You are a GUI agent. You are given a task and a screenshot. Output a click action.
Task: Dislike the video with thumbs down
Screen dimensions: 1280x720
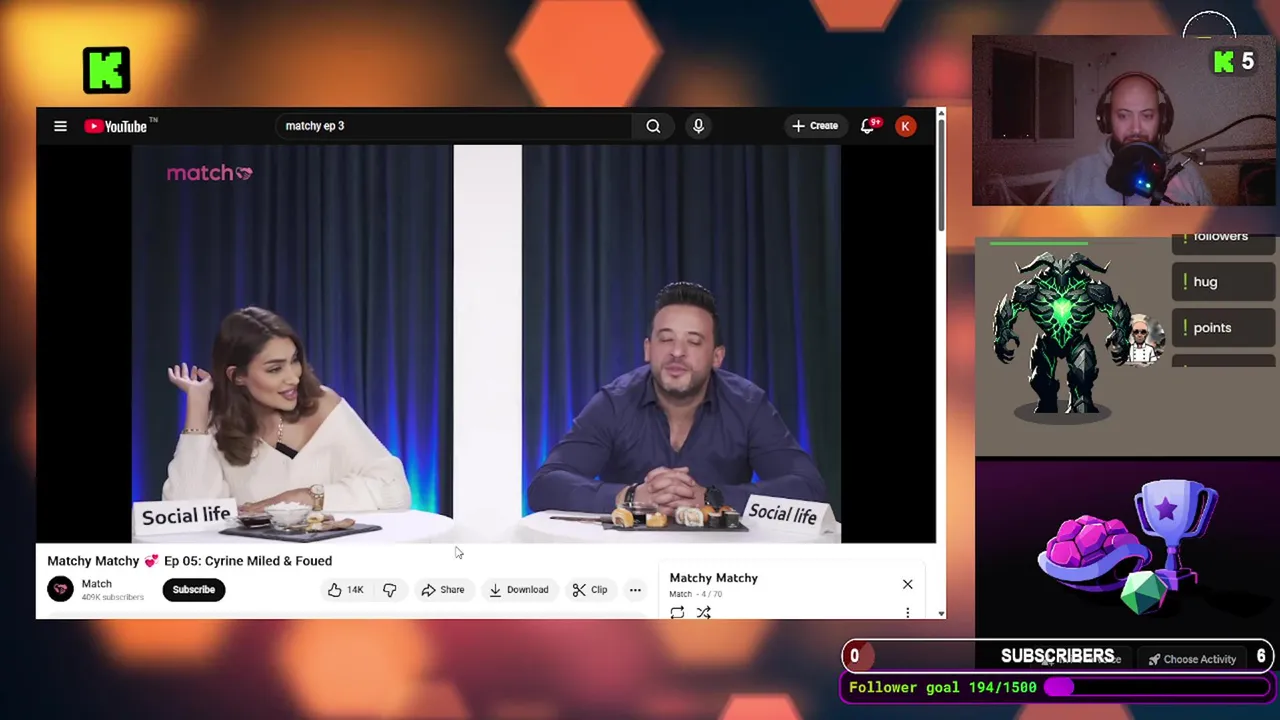pyautogui.click(x=390, y=590)
